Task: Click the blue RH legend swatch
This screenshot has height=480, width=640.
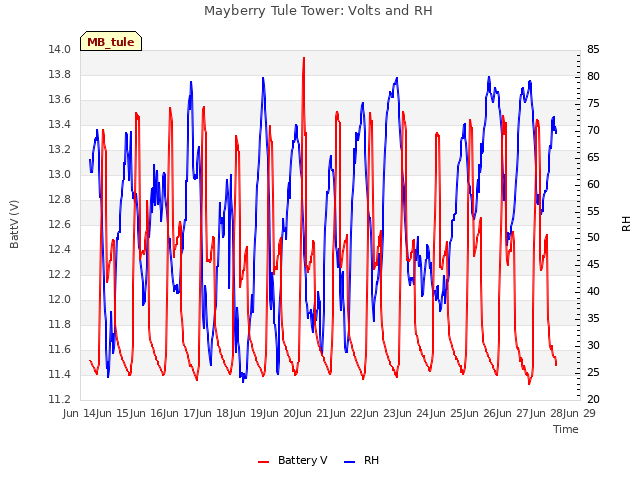Action: coord(350,461)
